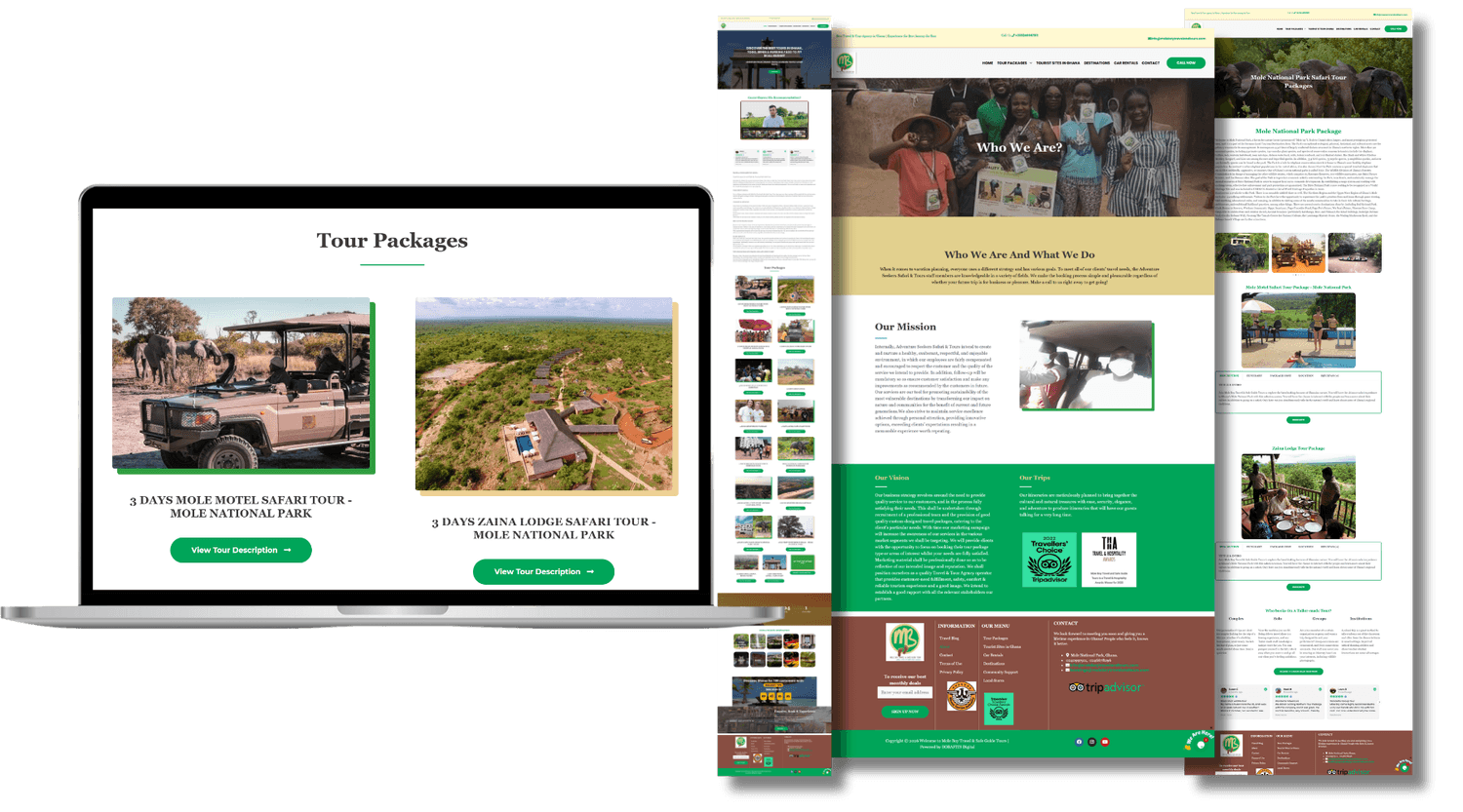Image resolution: width=1463 pixels, height=812 pixels.
Task: Click the Tripadvisor Travellers' Choice badge
Action: point(1049,560)
